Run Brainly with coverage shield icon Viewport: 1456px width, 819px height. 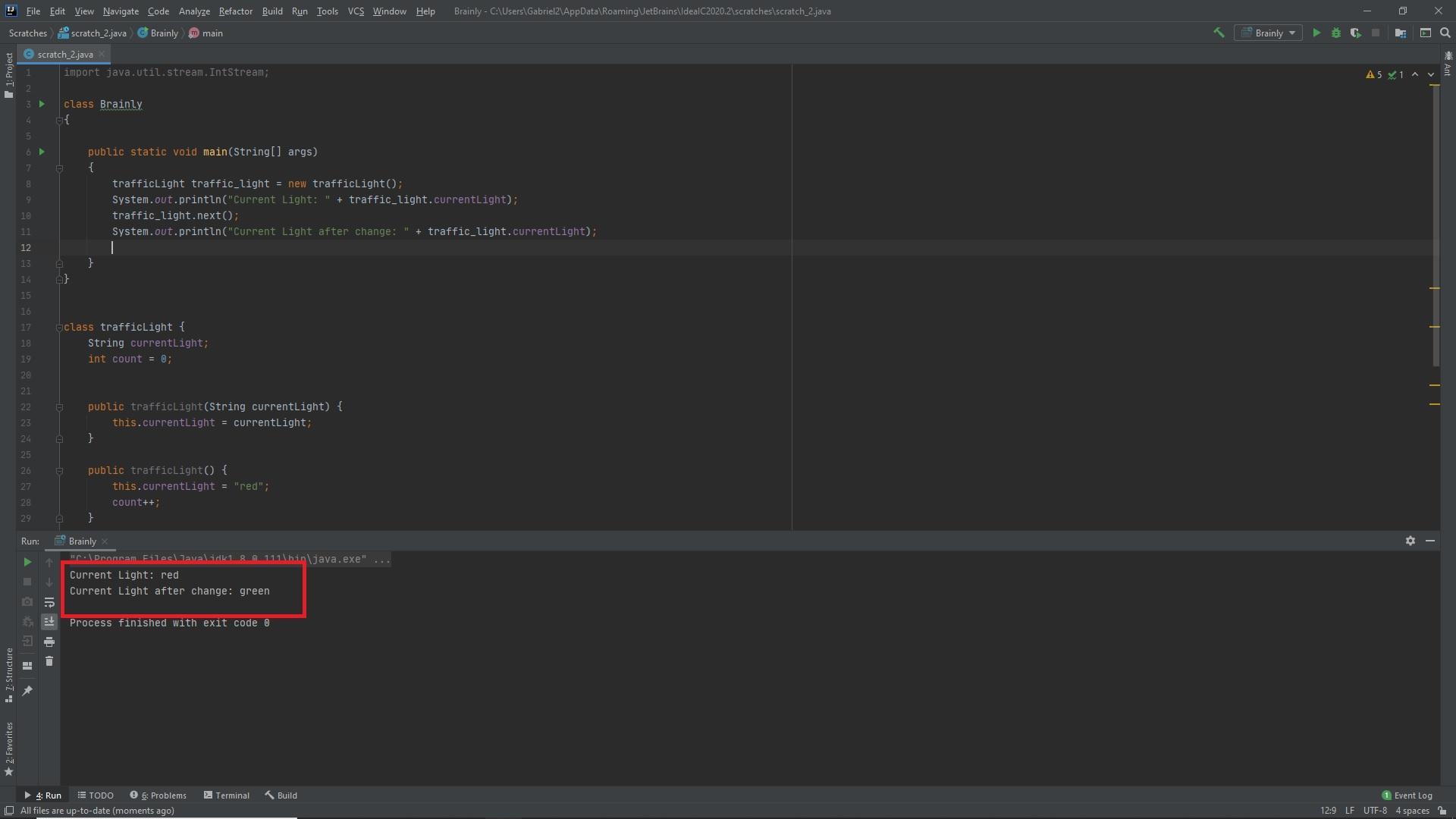[x=1356, y=33]
